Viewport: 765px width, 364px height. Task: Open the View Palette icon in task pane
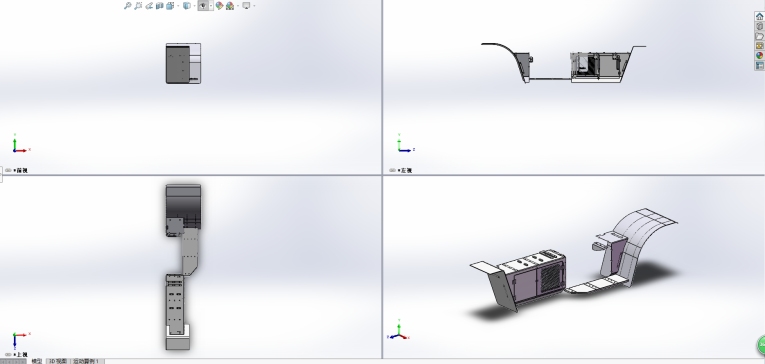(760, 46)
